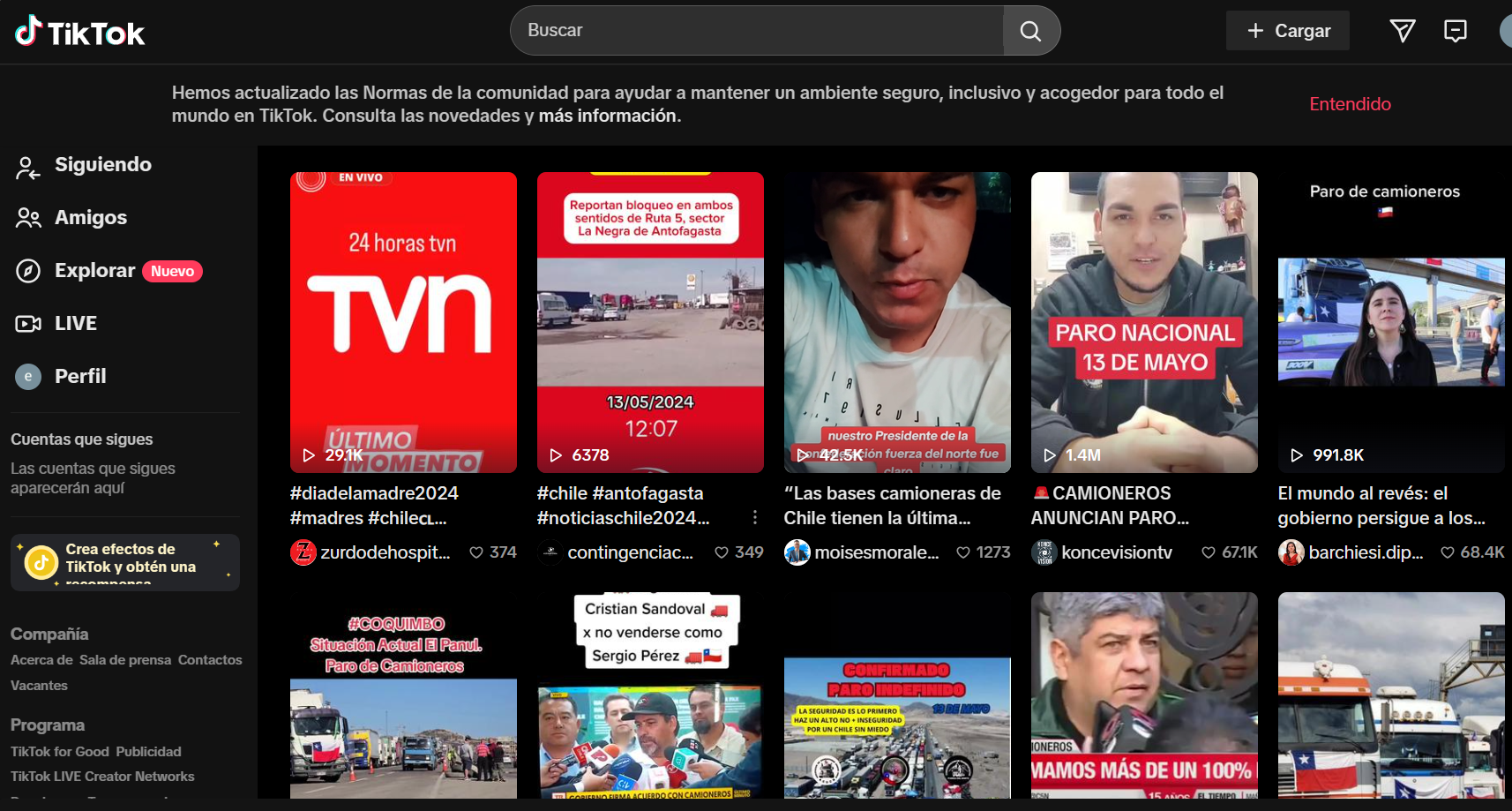This screenshot has width=1512, height=811.
Task: Click heart icon with 349 likes
Action: click(x=722, y=552)
